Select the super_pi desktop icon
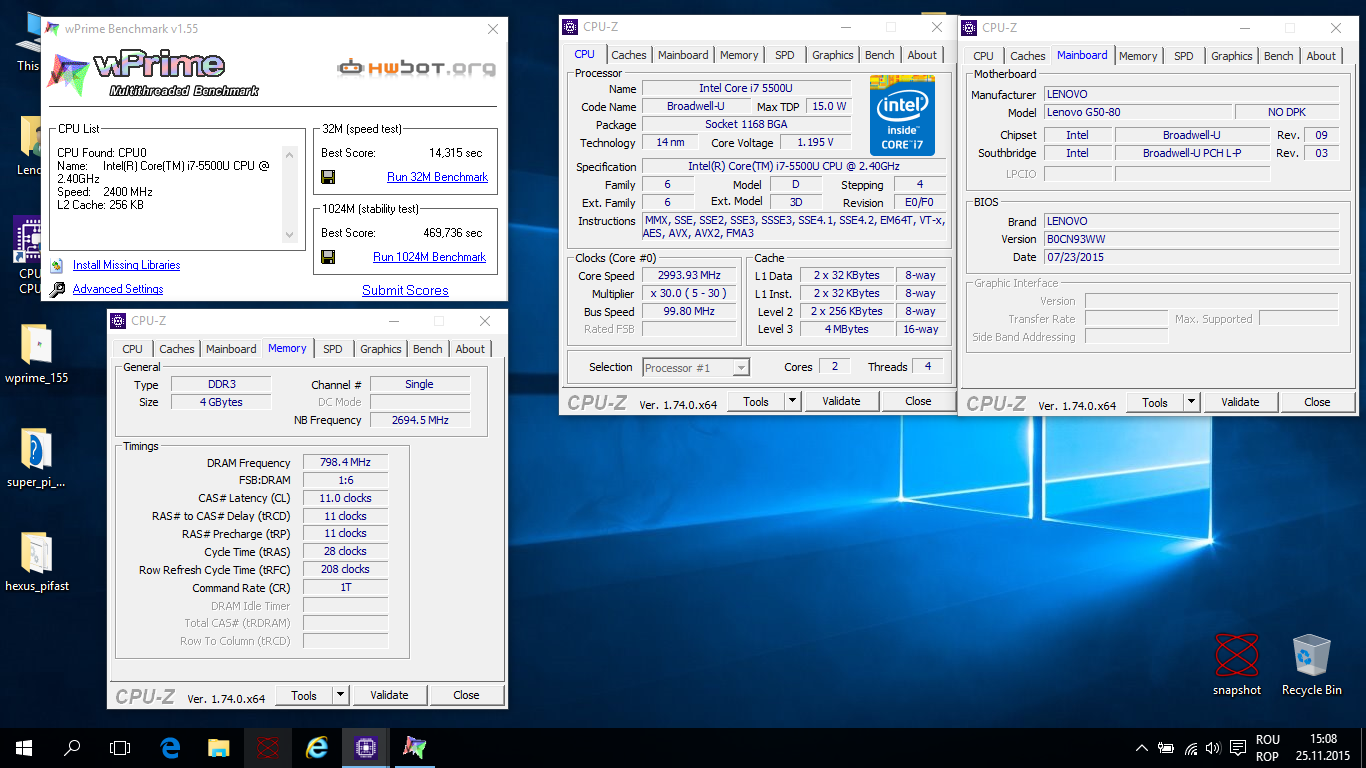 (x=36, y=459)
